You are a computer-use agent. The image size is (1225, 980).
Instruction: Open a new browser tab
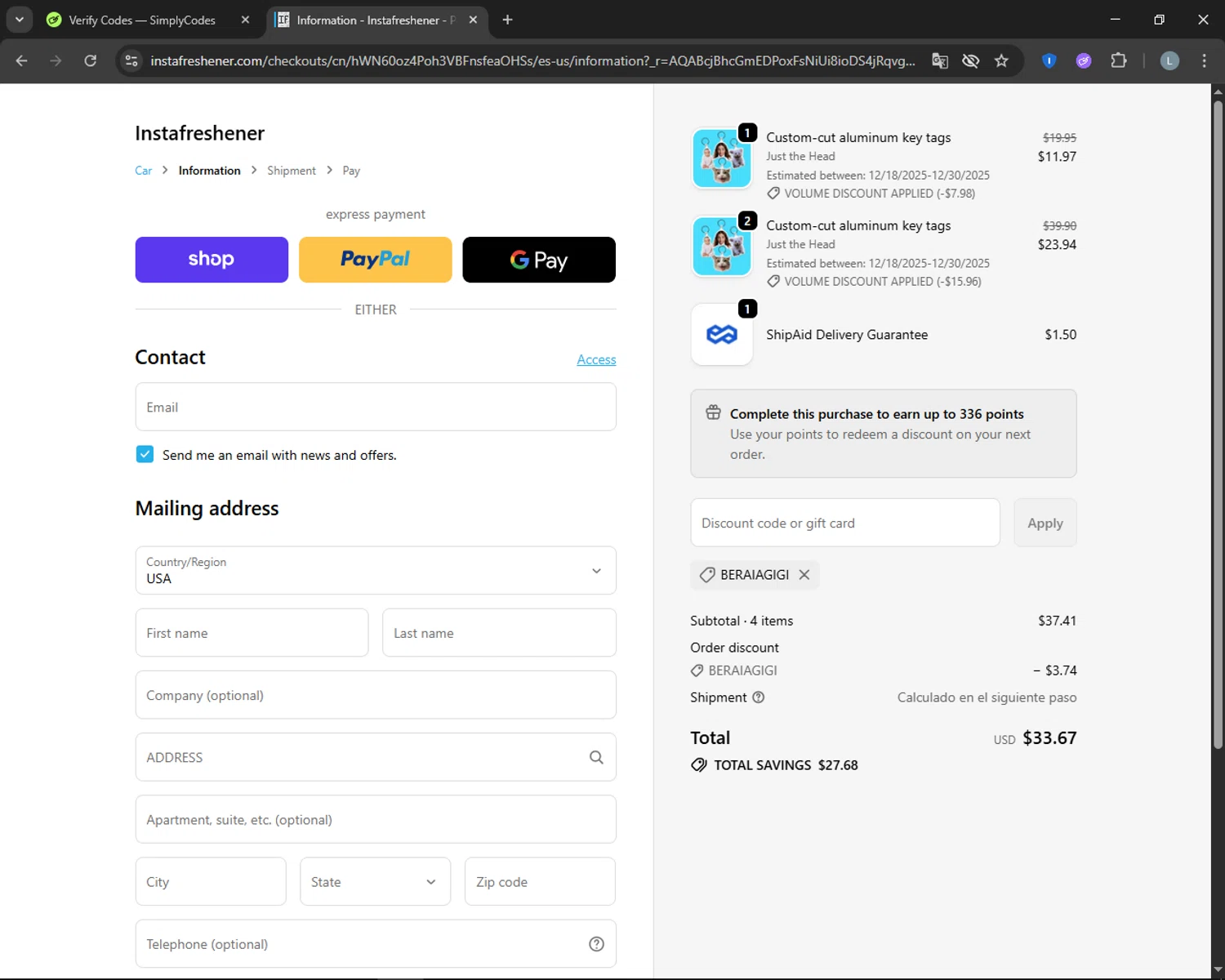[x=507, y=20]
